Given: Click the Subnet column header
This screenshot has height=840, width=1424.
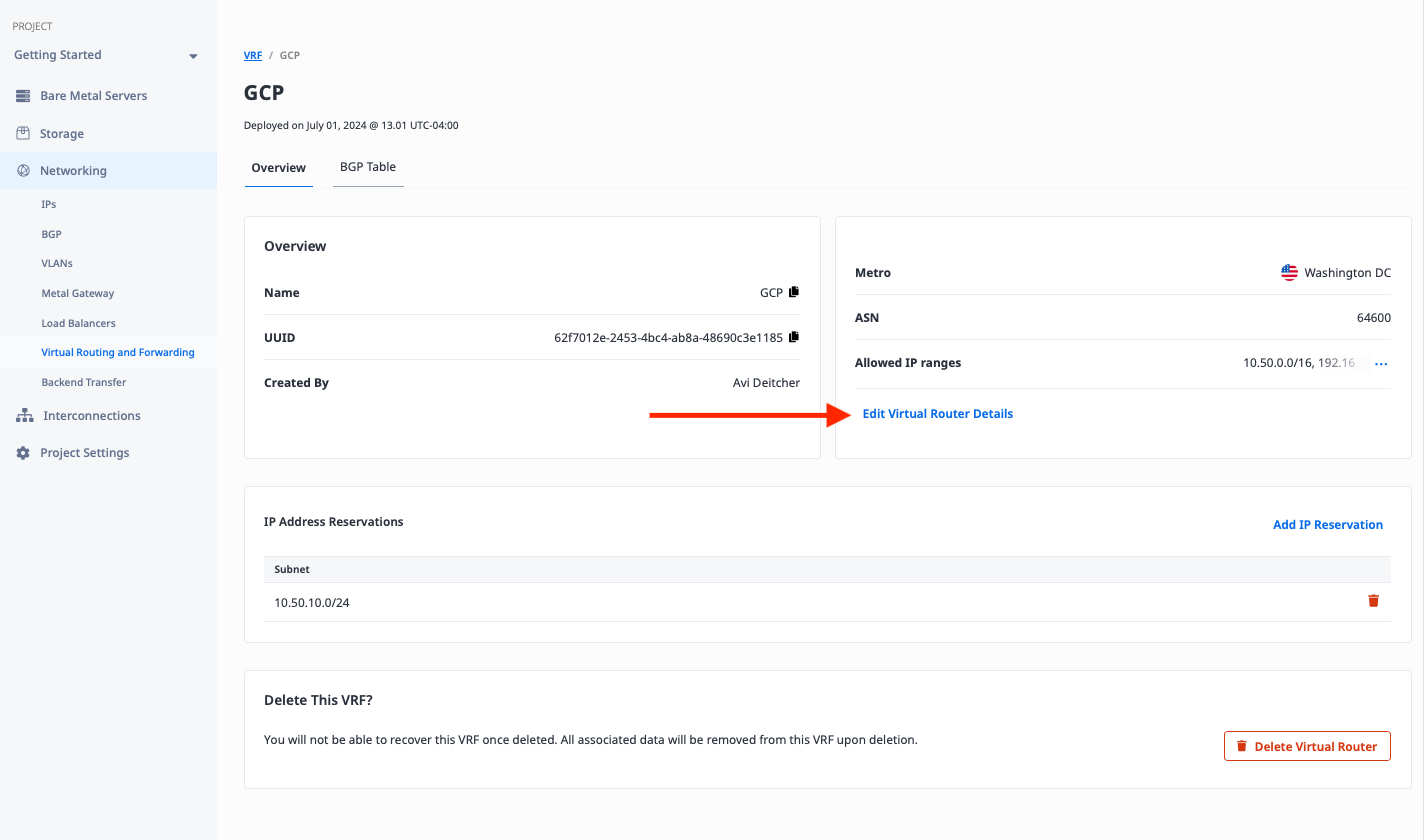Looking at the screenshot, I should [292, 569].
